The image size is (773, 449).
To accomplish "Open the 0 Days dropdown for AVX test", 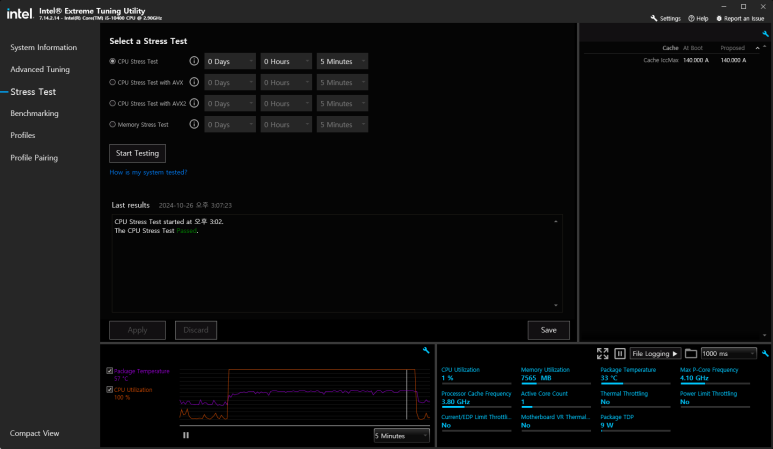I will point(230,82).
